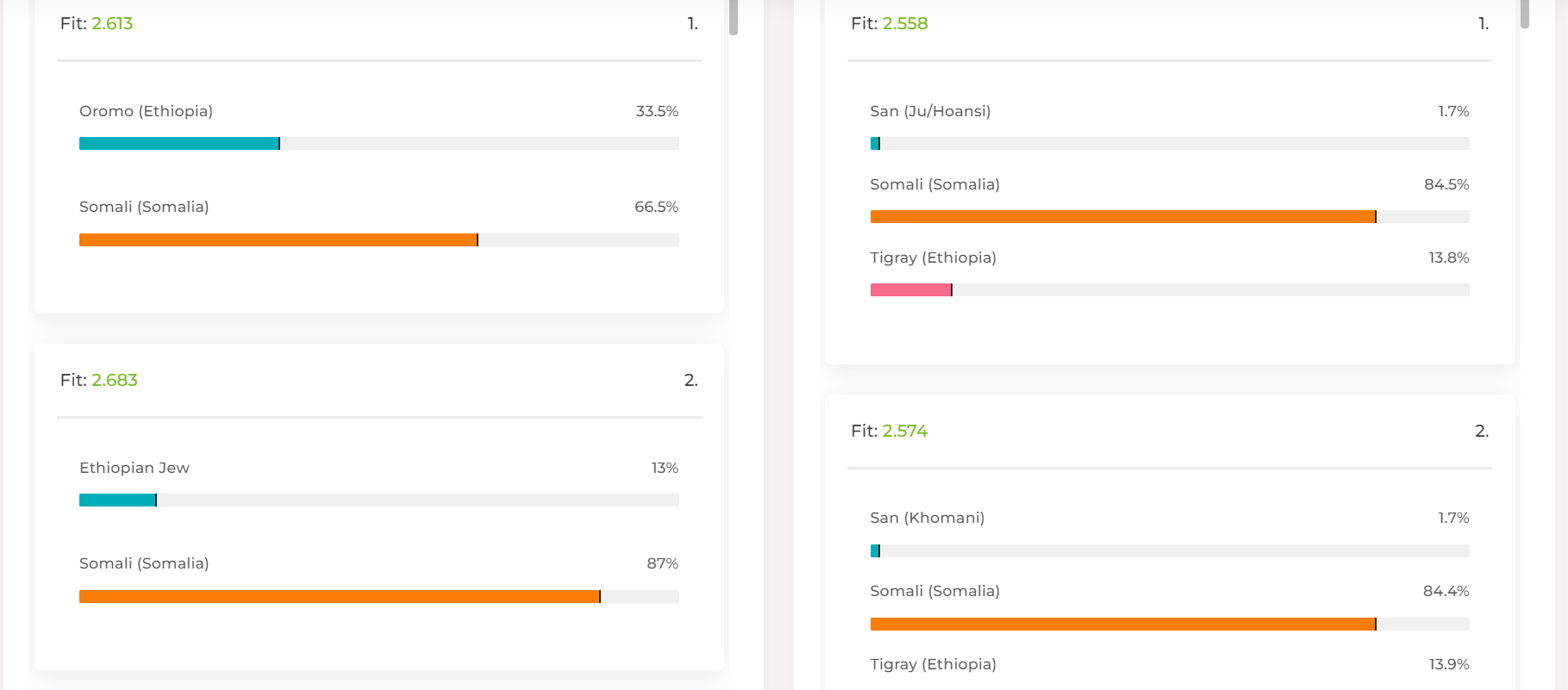
Task: Click the San (Ju/Hoansi) label
Action: 930,111
